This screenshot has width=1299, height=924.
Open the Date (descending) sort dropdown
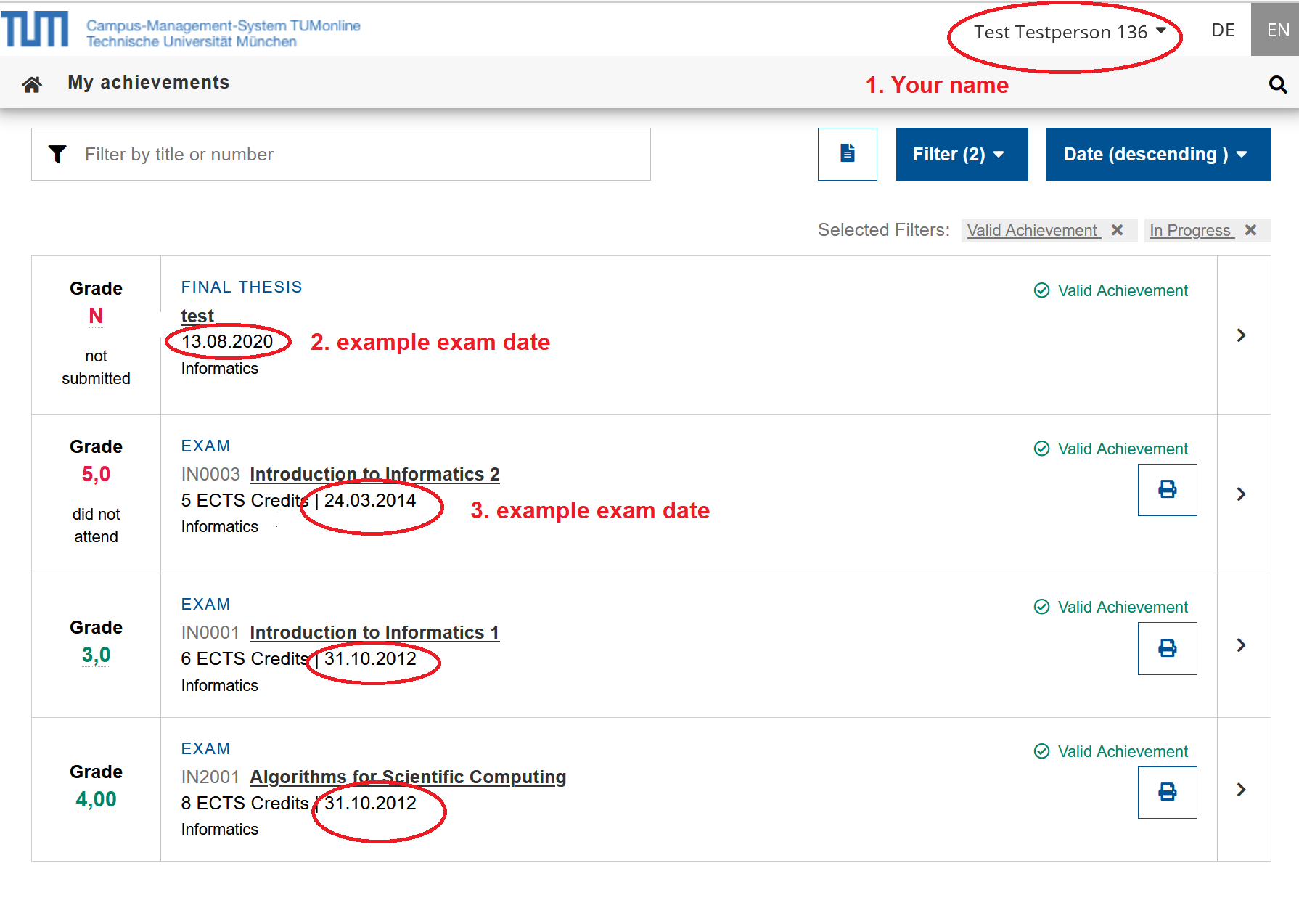coord(1157,154)
